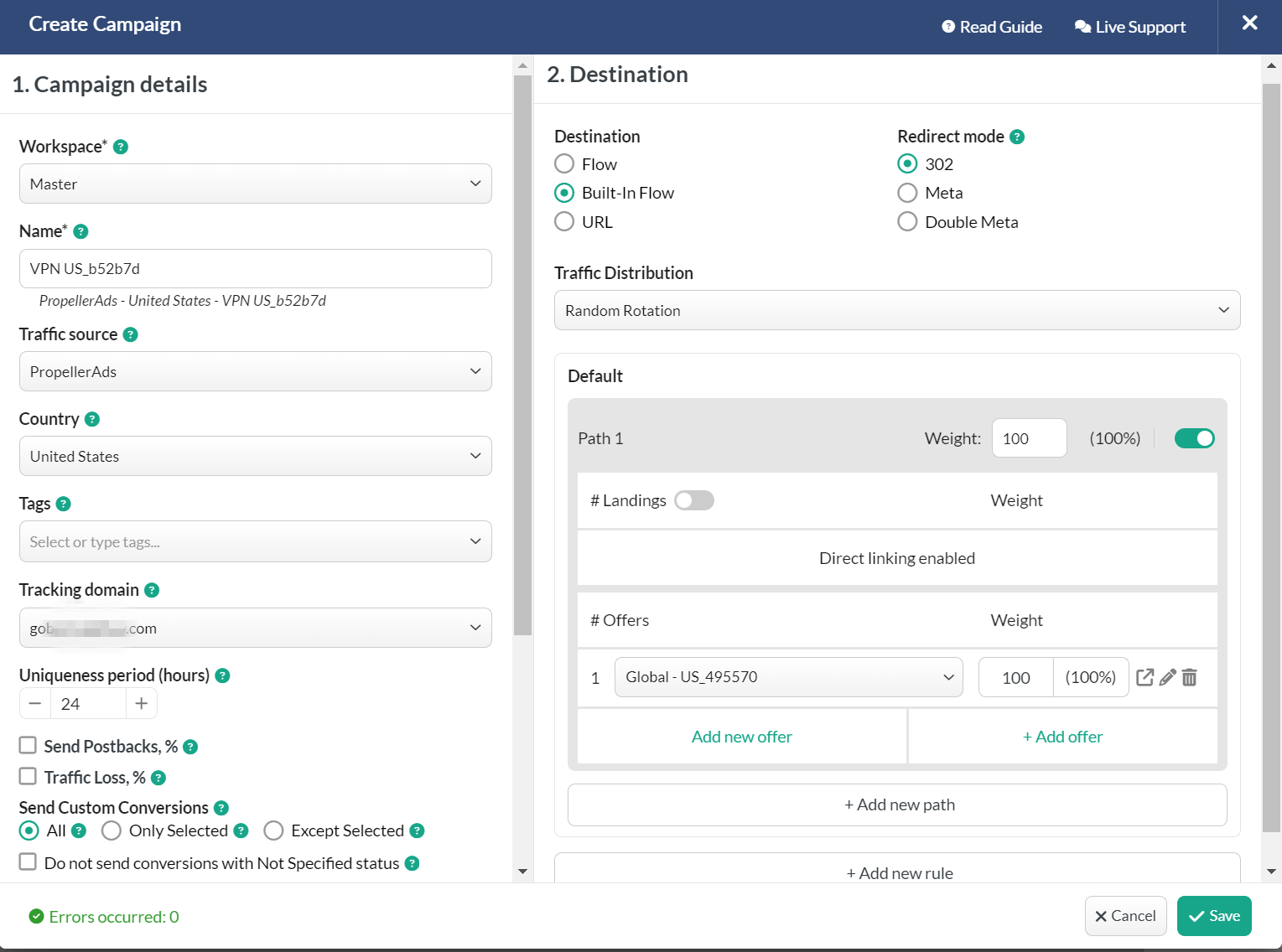Select URL destination option
Viewport: 1282px width, 952px height.
[x=564, y=221]
